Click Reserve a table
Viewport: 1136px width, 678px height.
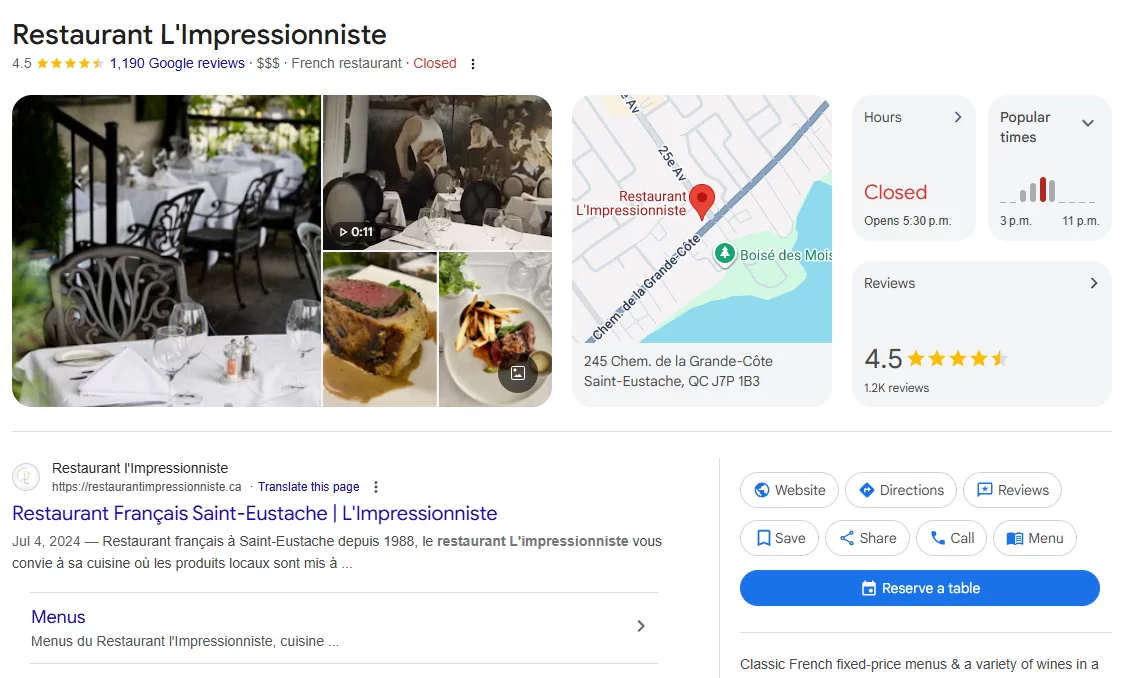click(x=919, y=588)
